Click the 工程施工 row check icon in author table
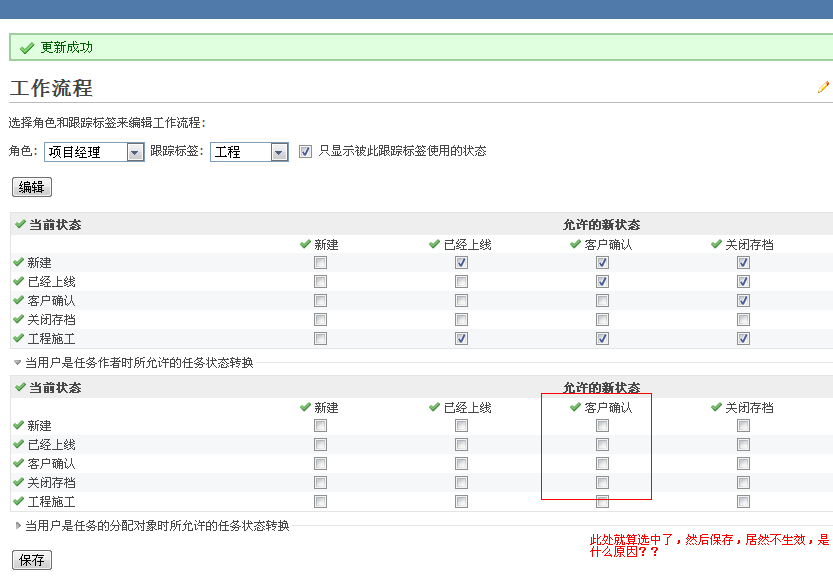Viewport: 833px width, 585px height. point(19,501)
